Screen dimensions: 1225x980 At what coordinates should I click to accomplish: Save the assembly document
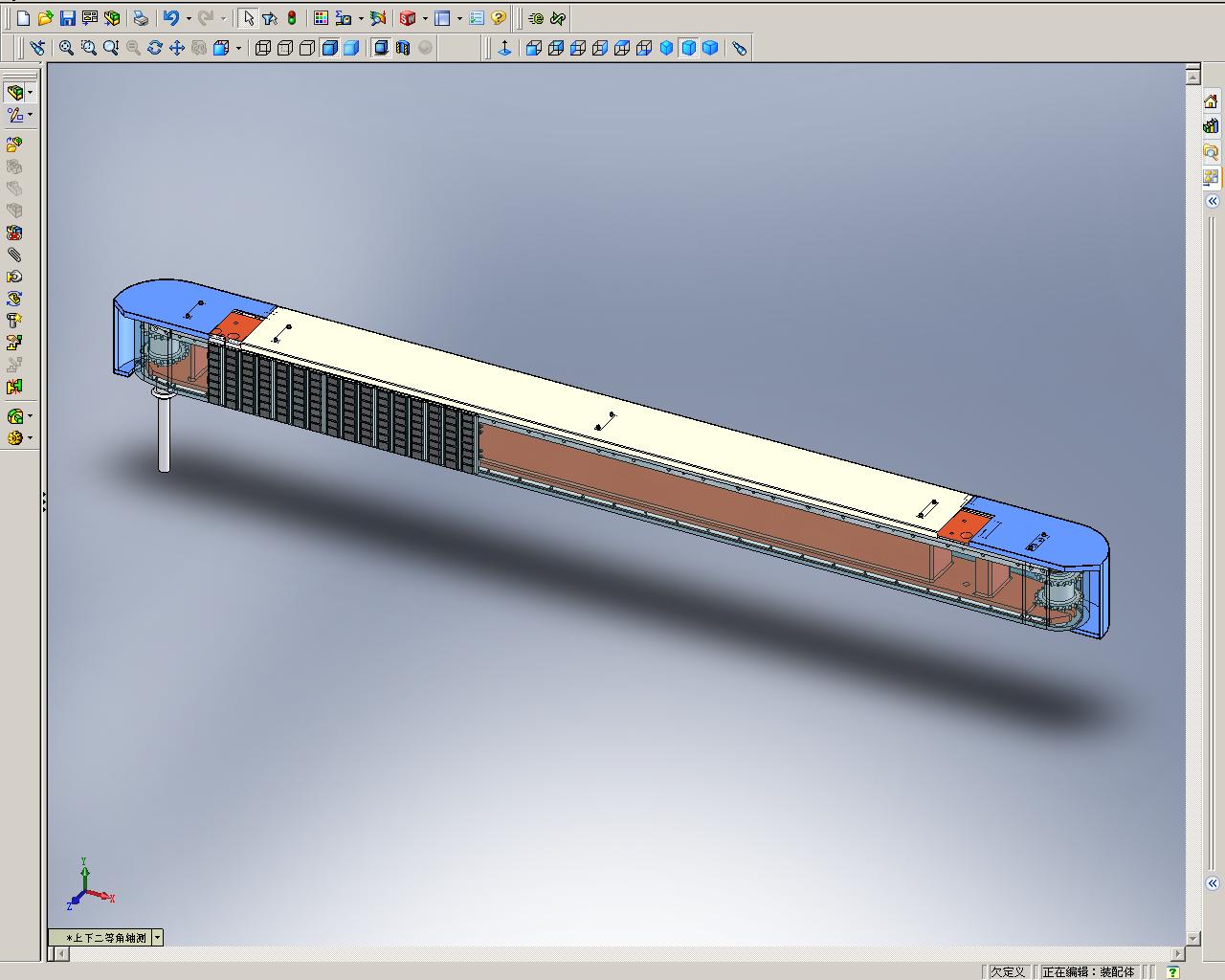click(68, 18)
